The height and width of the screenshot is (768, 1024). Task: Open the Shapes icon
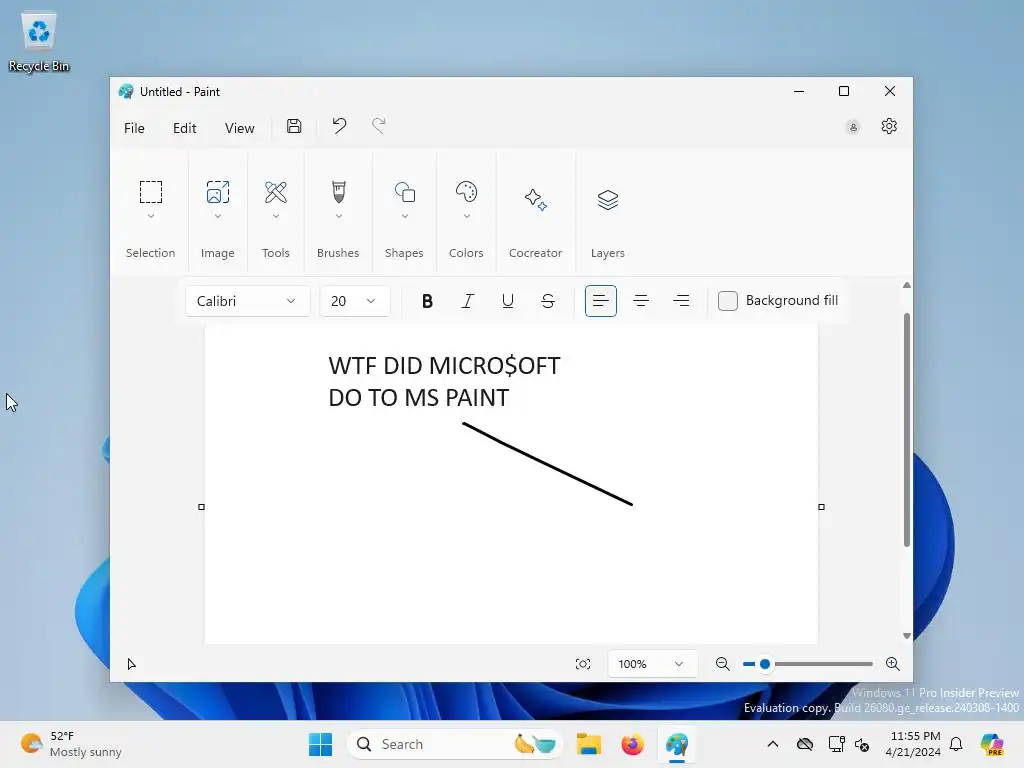coord(404,192)
